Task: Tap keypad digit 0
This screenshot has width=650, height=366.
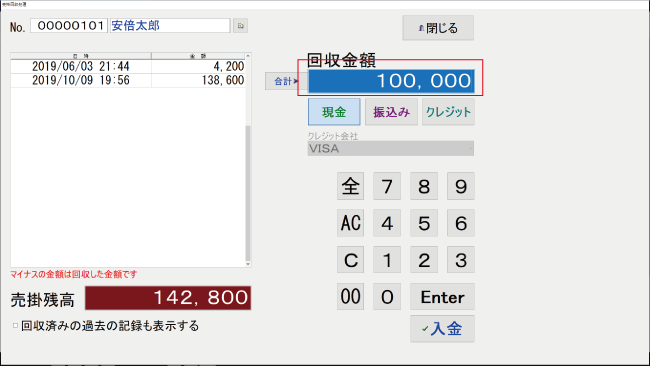Action: click(387, 297)
